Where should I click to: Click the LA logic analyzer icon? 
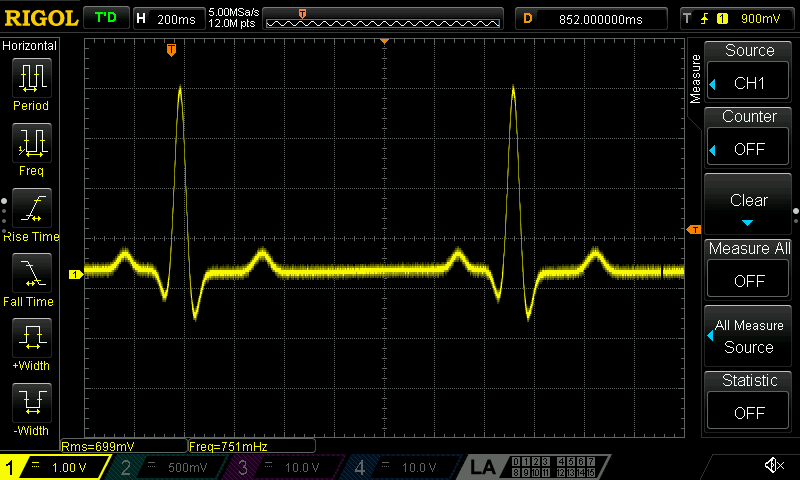click(483, 467)
